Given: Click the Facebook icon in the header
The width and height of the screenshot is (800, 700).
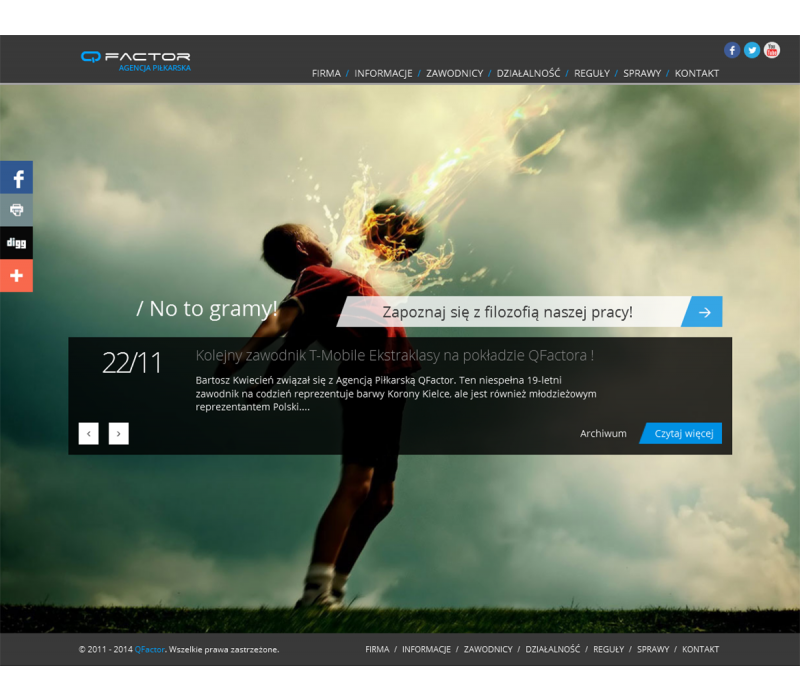Looking at the screenshot, I should [x=732, y=50].
